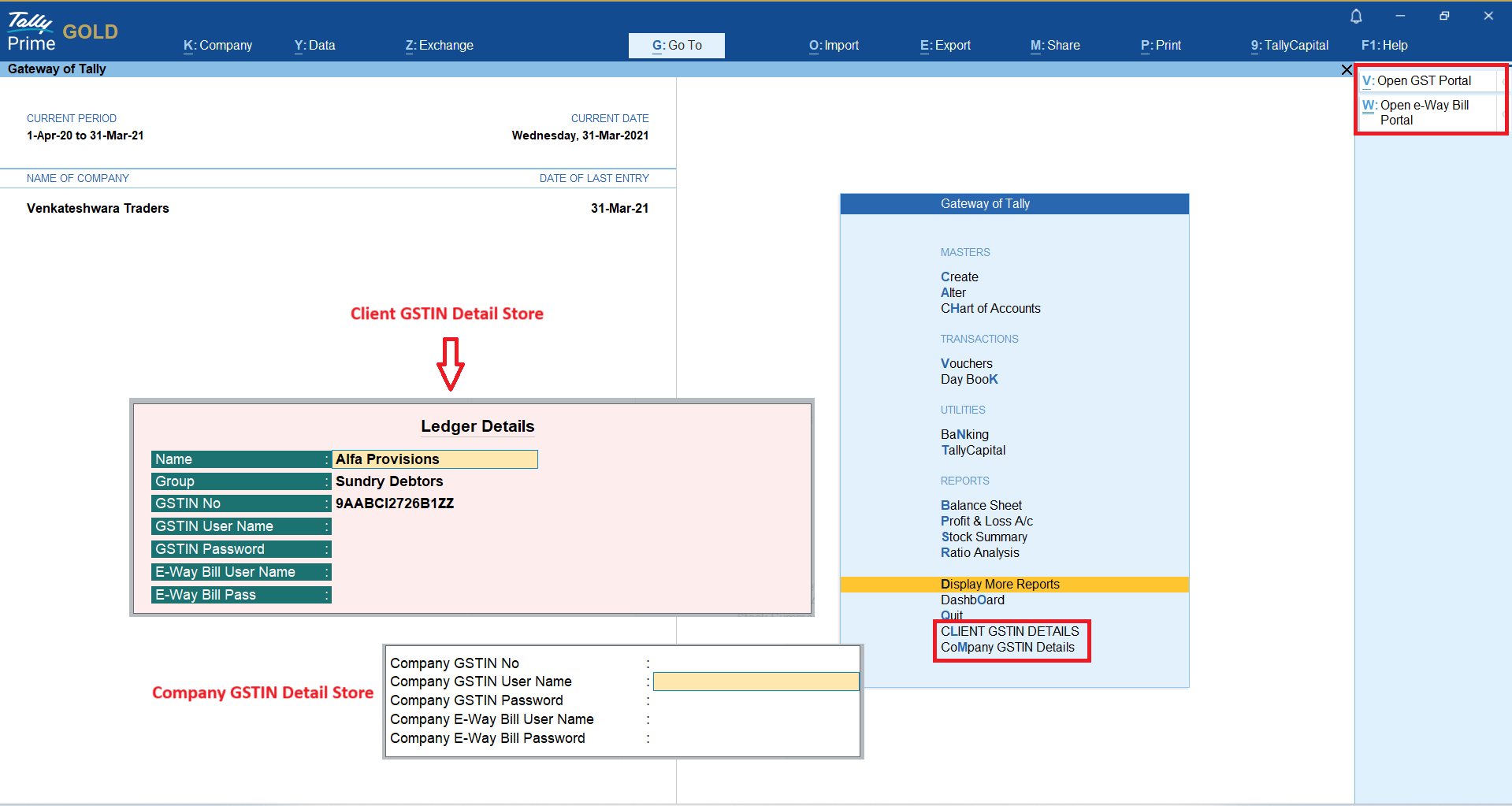The height and width of the screenshot is (806, 1512).
Task: Open CLIENT GSTIN DETAILS menu entry
Action: (x=1009, y=631)
